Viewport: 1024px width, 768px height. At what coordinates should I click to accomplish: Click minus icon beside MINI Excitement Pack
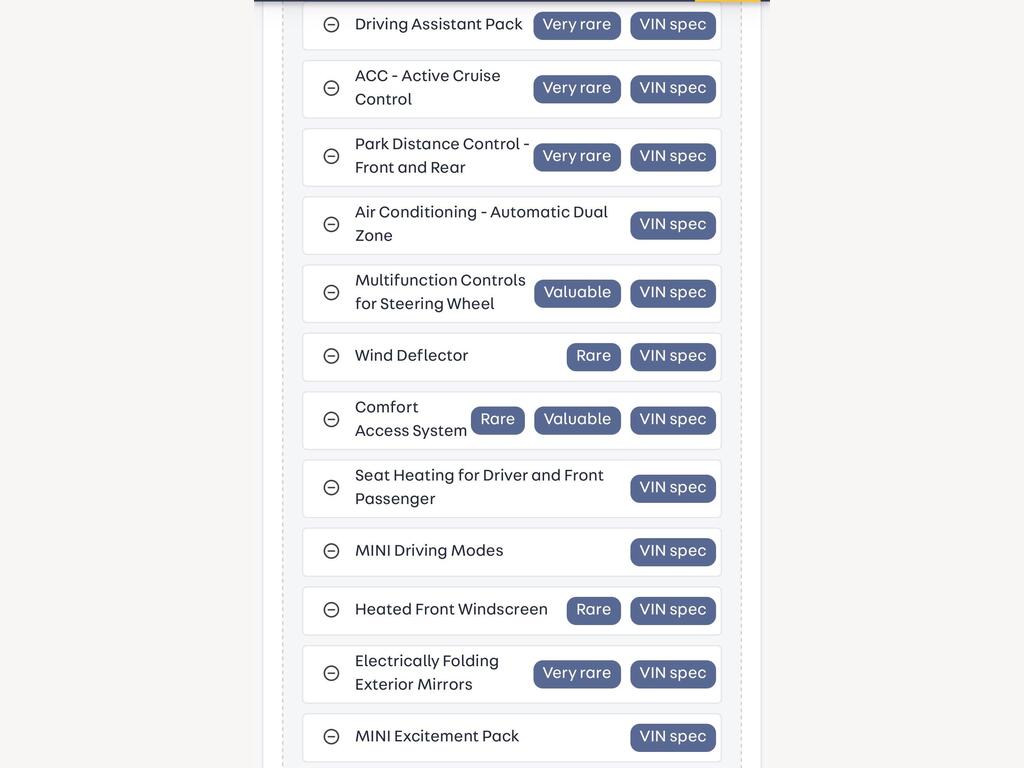point(331,737)
